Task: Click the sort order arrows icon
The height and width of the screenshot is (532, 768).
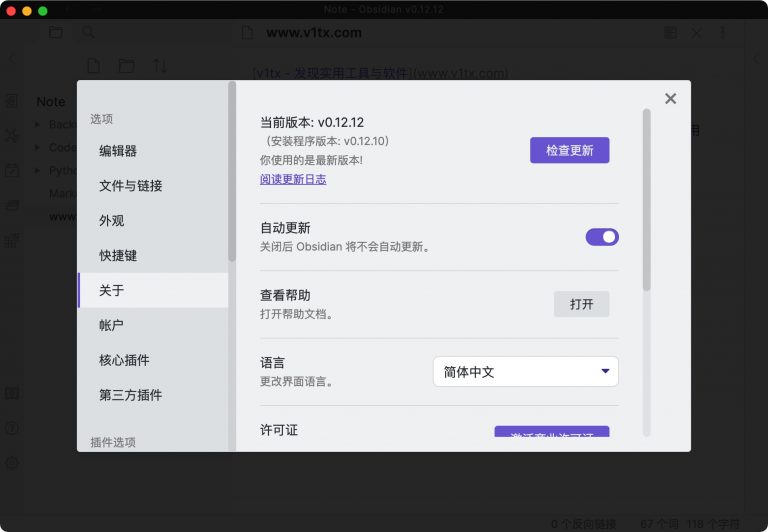Action: [x=160, y=65]
